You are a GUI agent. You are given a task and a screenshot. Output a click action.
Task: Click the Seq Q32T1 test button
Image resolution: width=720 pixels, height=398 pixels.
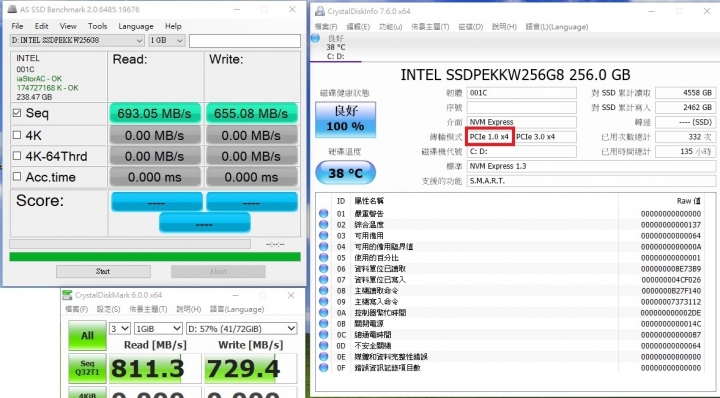click(87, 368)
